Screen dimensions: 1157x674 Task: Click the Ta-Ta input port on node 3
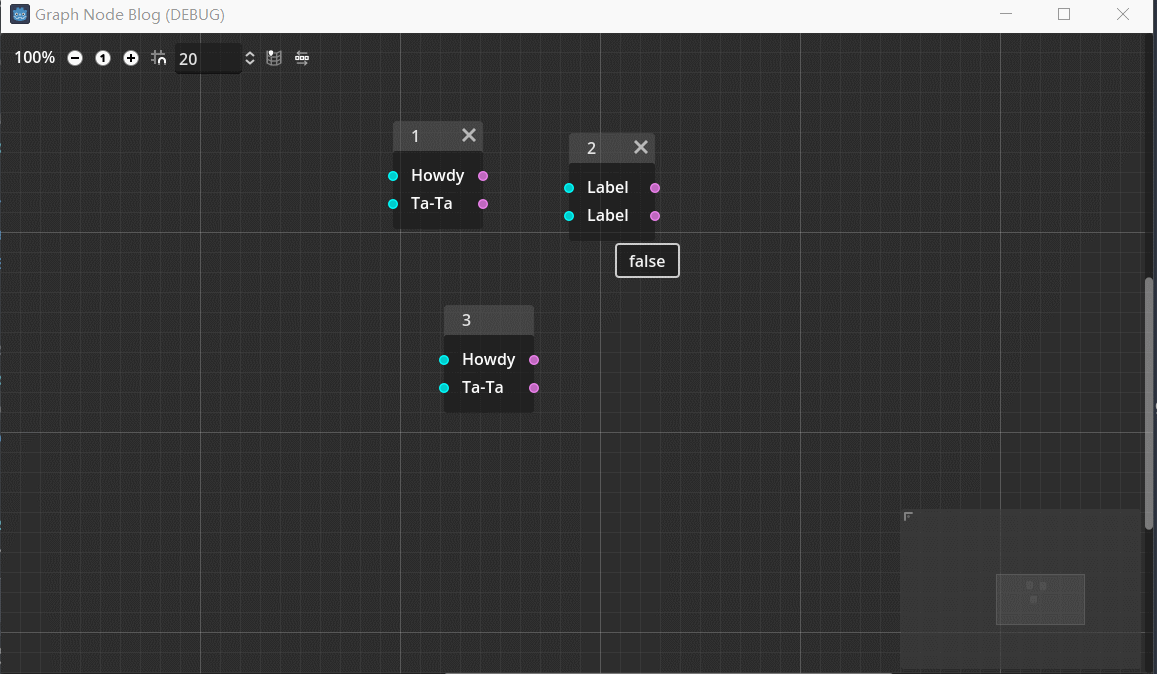point(443,388)
